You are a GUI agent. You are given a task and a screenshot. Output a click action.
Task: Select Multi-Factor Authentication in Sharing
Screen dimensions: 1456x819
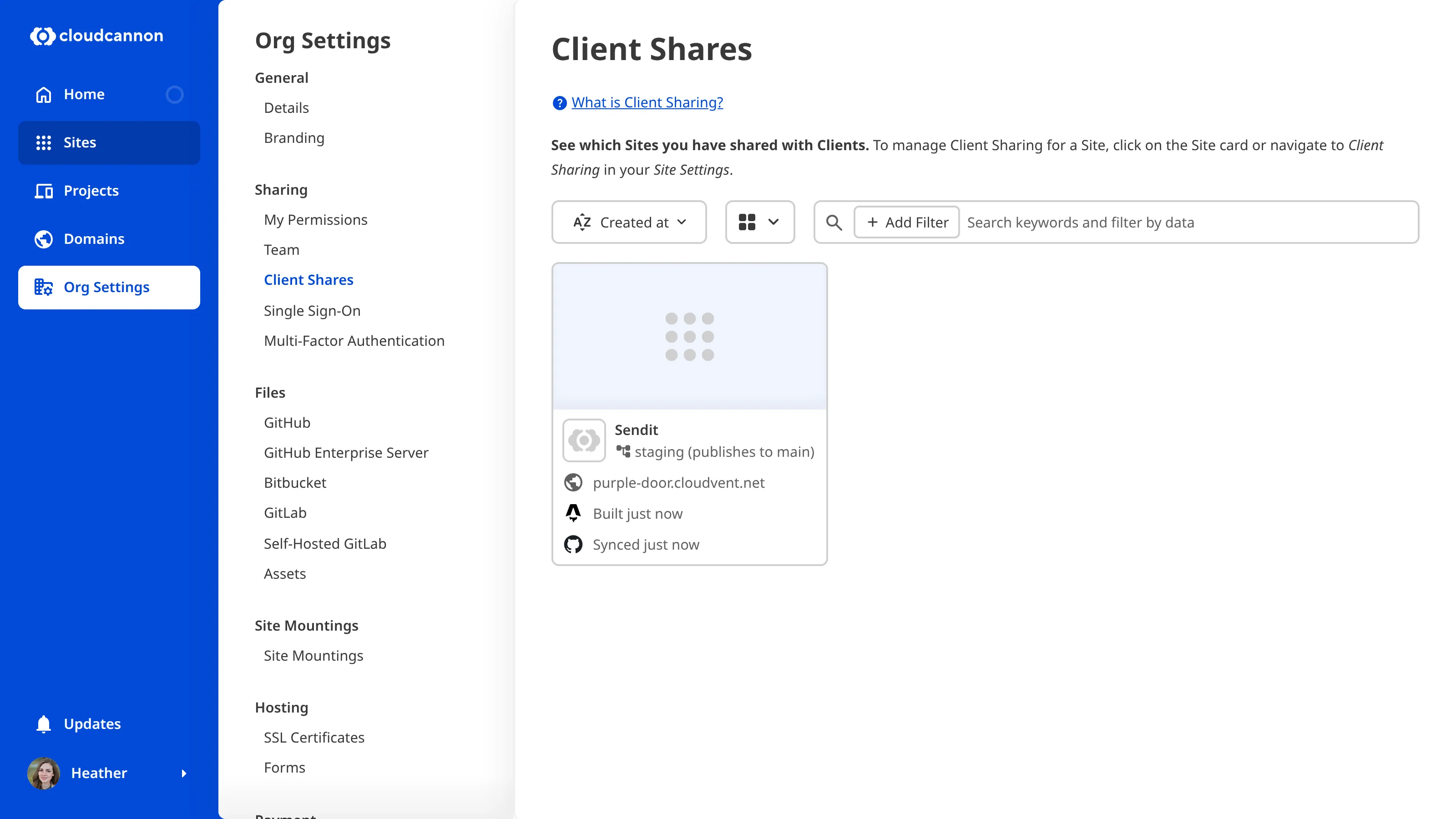tap(354, 340)
